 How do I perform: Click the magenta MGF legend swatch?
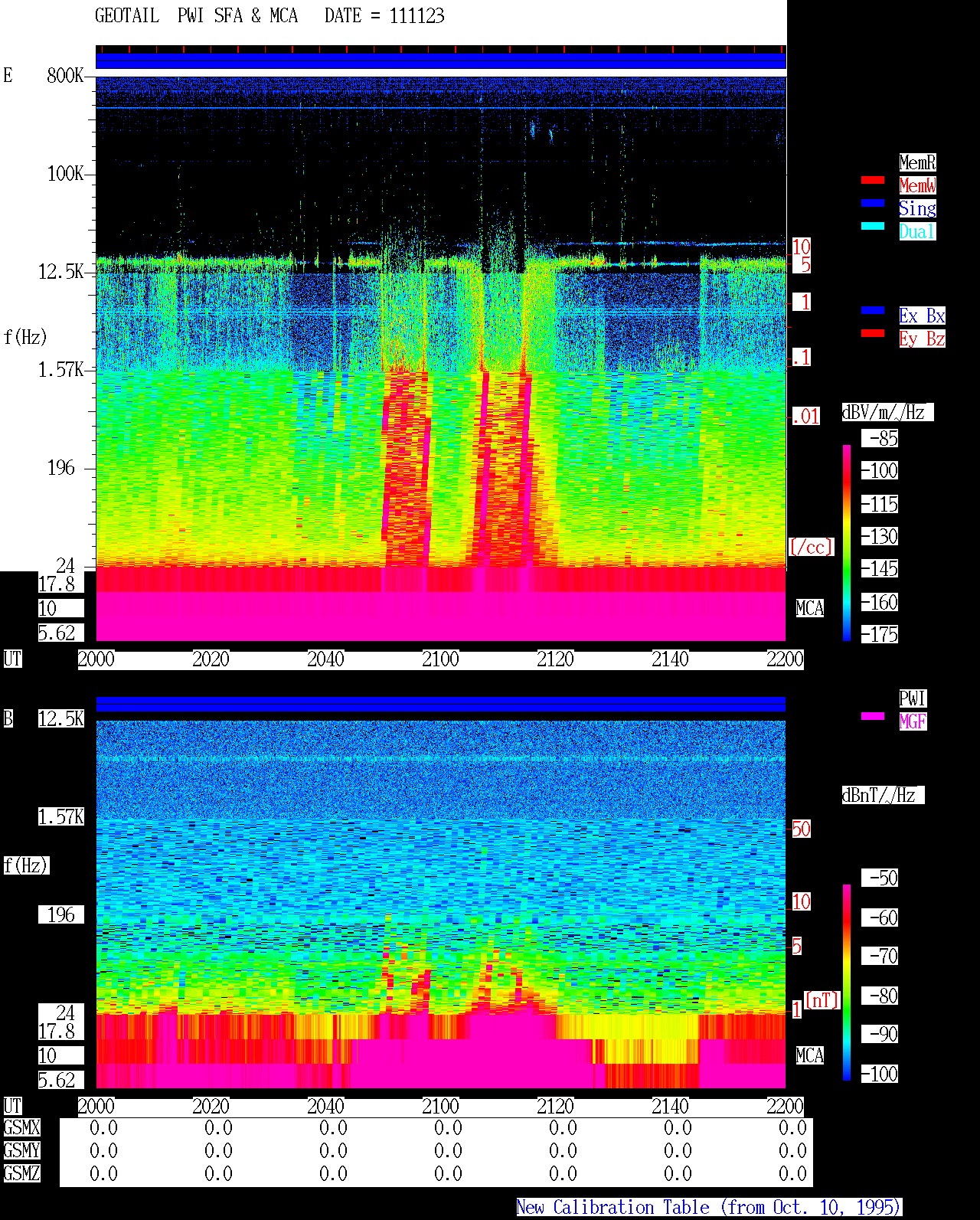point(873,716)
